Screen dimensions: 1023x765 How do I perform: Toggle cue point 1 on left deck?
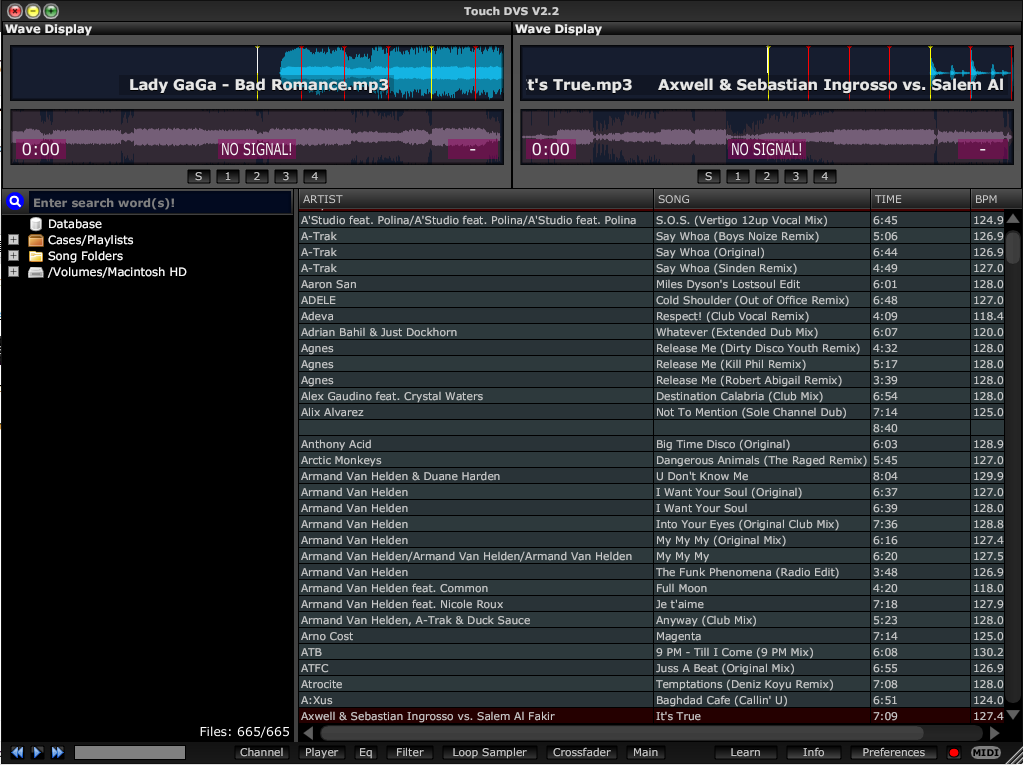227,177
